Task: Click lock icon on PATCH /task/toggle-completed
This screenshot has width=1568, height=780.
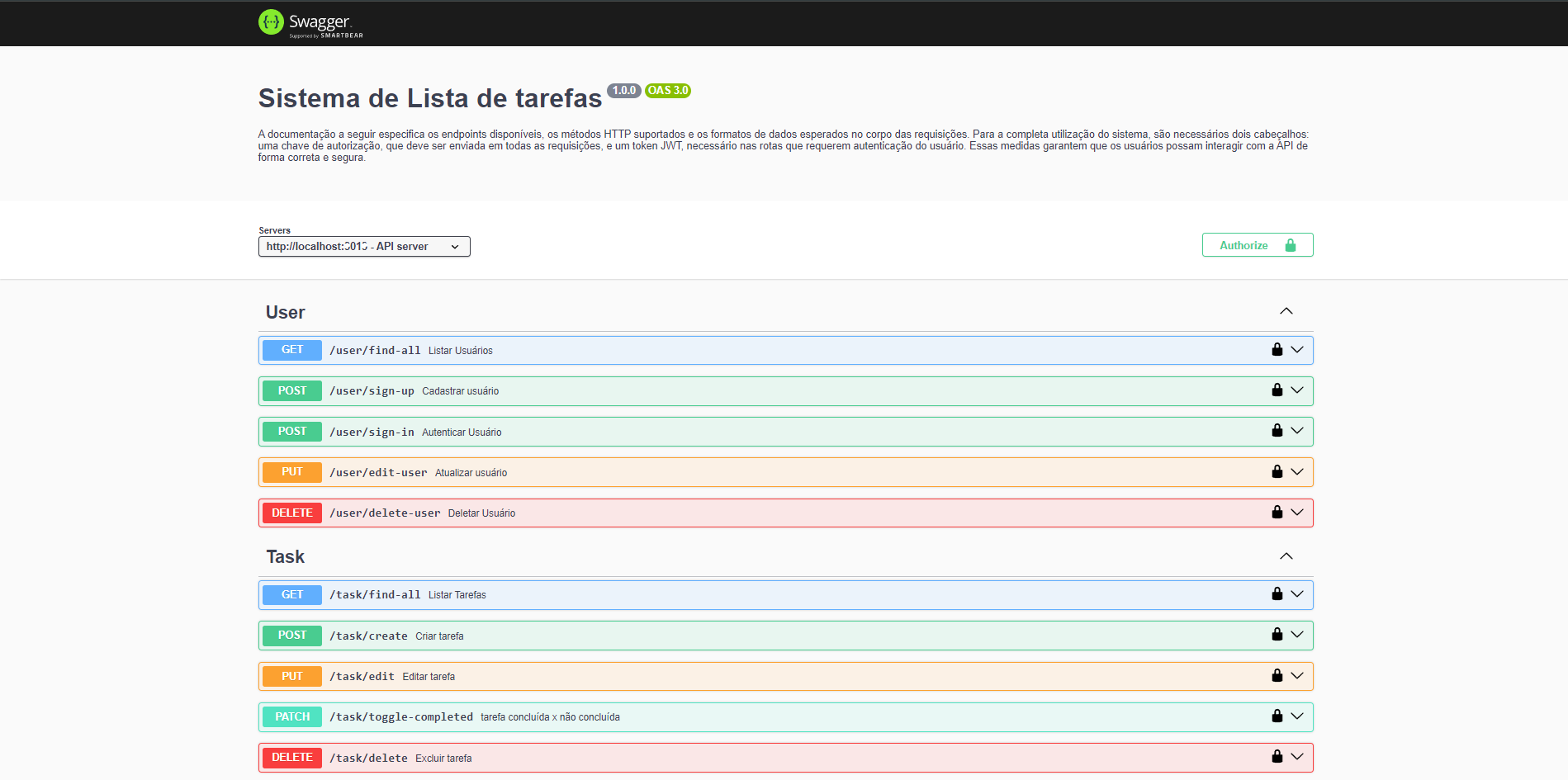Action: point(1277,716)
